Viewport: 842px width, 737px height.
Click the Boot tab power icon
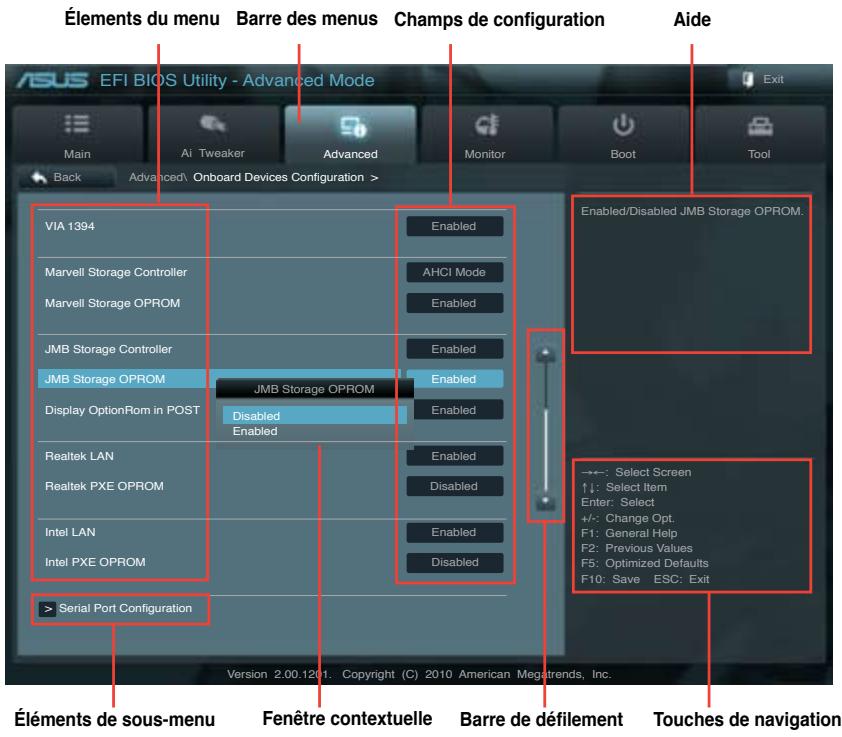(623, 125)
